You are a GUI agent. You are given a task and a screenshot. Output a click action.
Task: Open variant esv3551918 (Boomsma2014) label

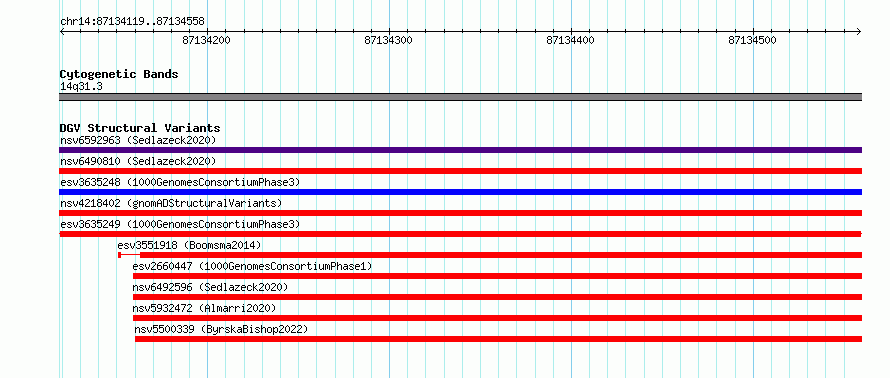[x=190, y=245]
